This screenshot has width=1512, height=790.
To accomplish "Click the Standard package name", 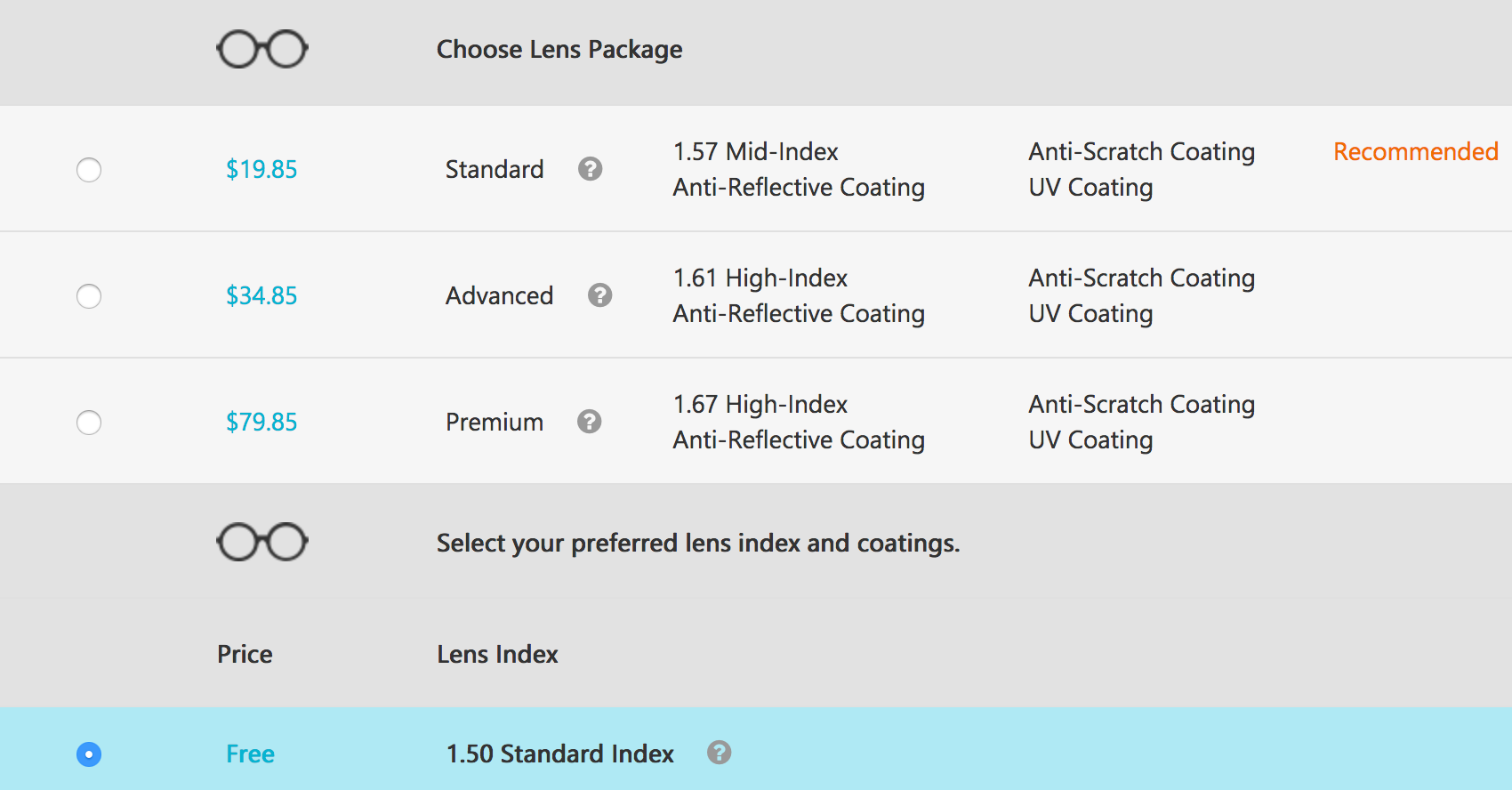I will [494, 169].
